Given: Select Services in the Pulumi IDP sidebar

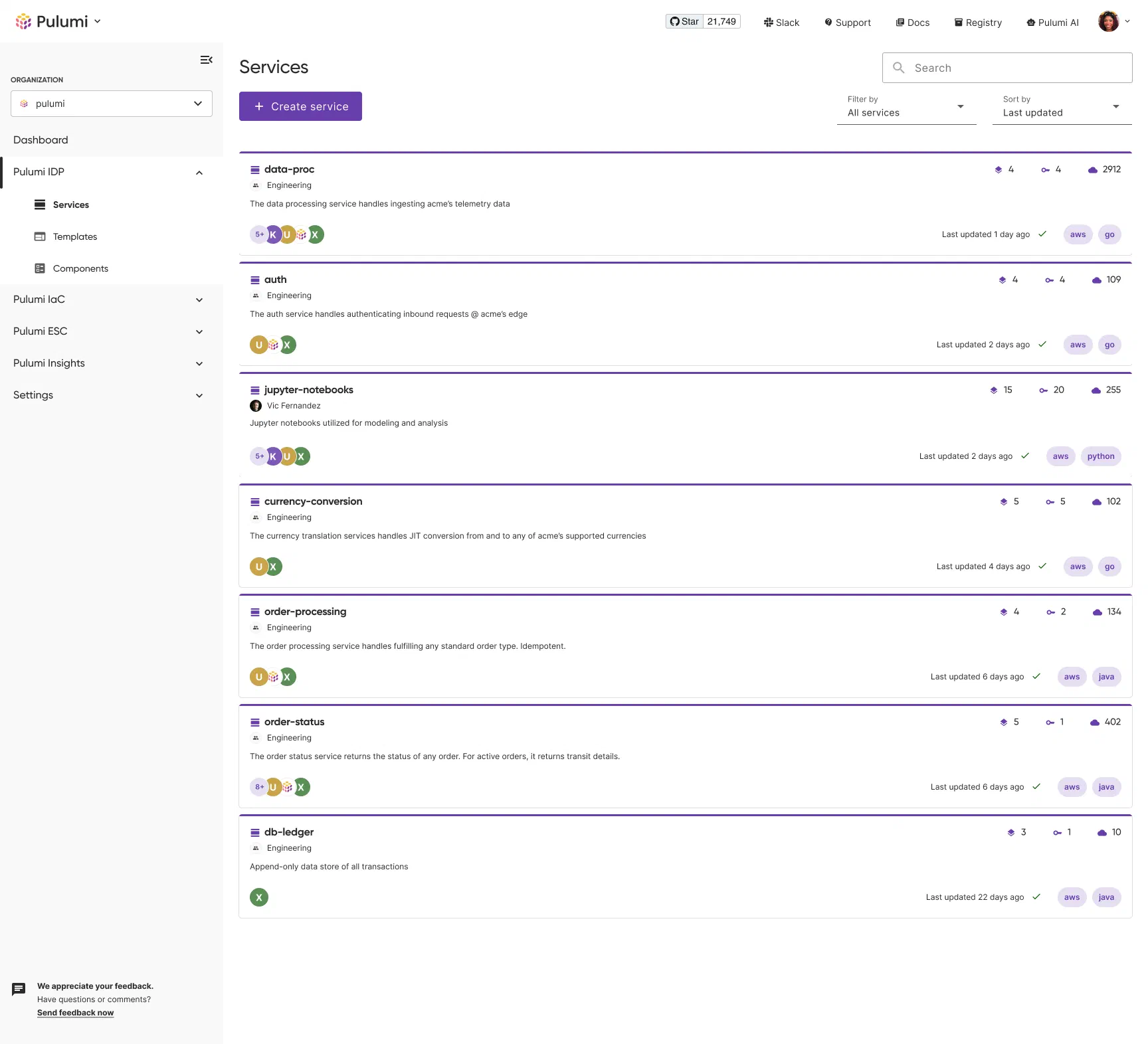Looking at the screenshot, I should click(70, 205).
